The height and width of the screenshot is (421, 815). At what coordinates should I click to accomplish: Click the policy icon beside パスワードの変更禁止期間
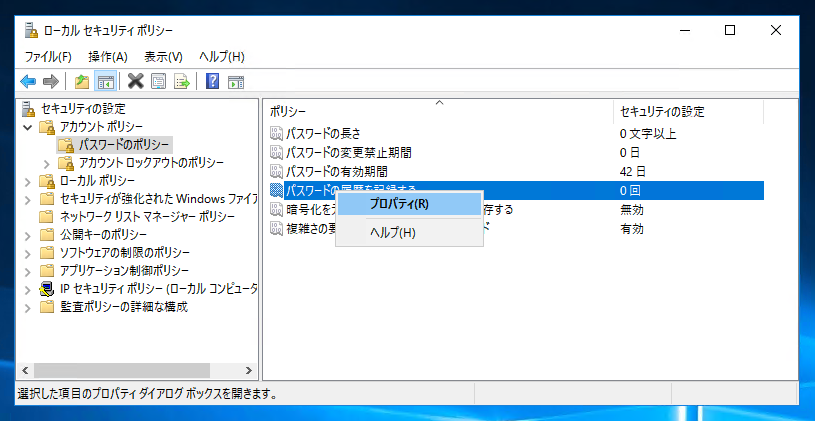276,152
